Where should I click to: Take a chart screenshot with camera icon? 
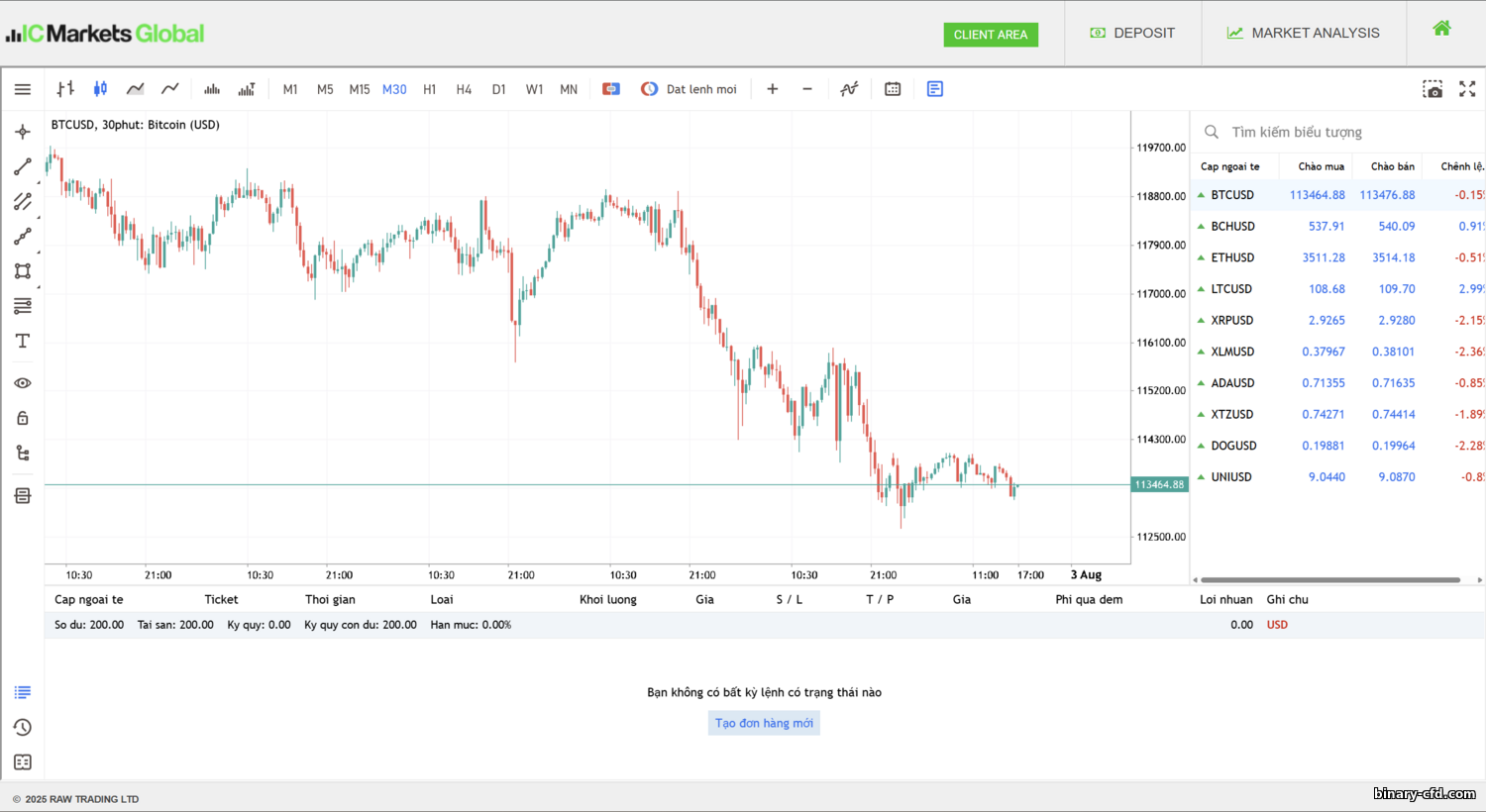coord(1433,89)
